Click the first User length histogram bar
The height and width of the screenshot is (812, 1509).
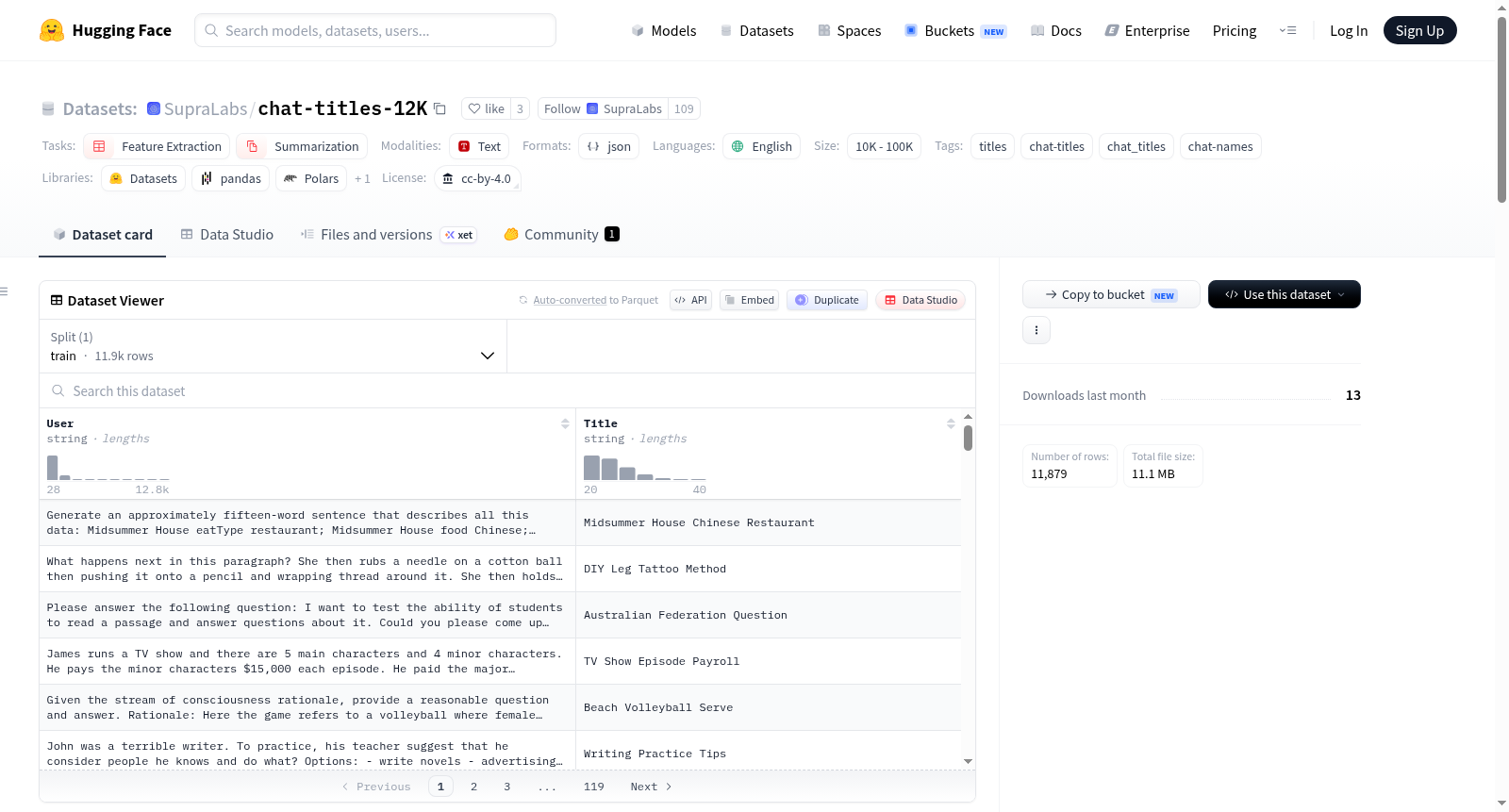[52, 468]
